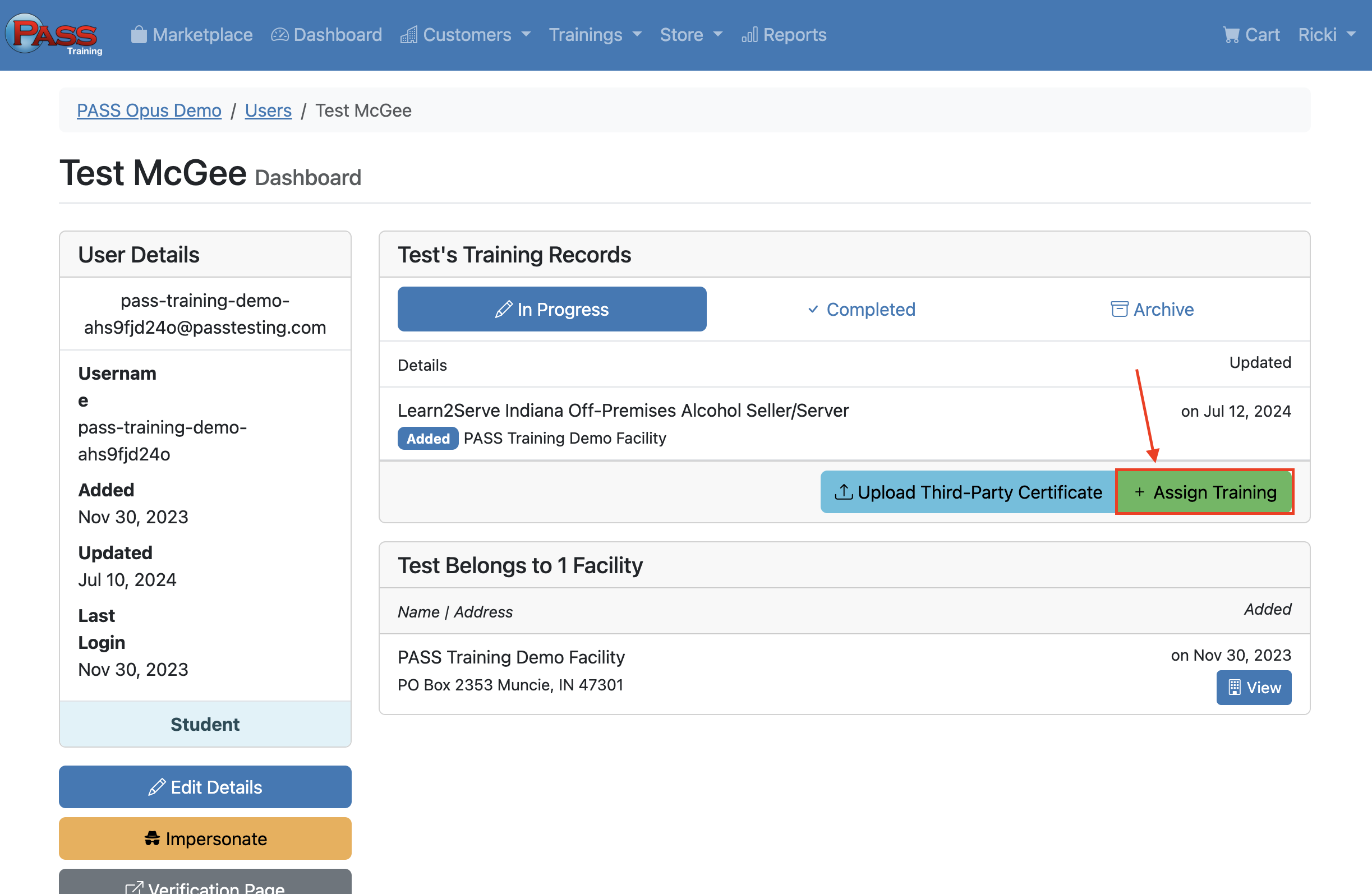1372x894 pixels.
Task: Go to the Users breadcrumb link
Action: pyautogui.click(x=268, y=110)
